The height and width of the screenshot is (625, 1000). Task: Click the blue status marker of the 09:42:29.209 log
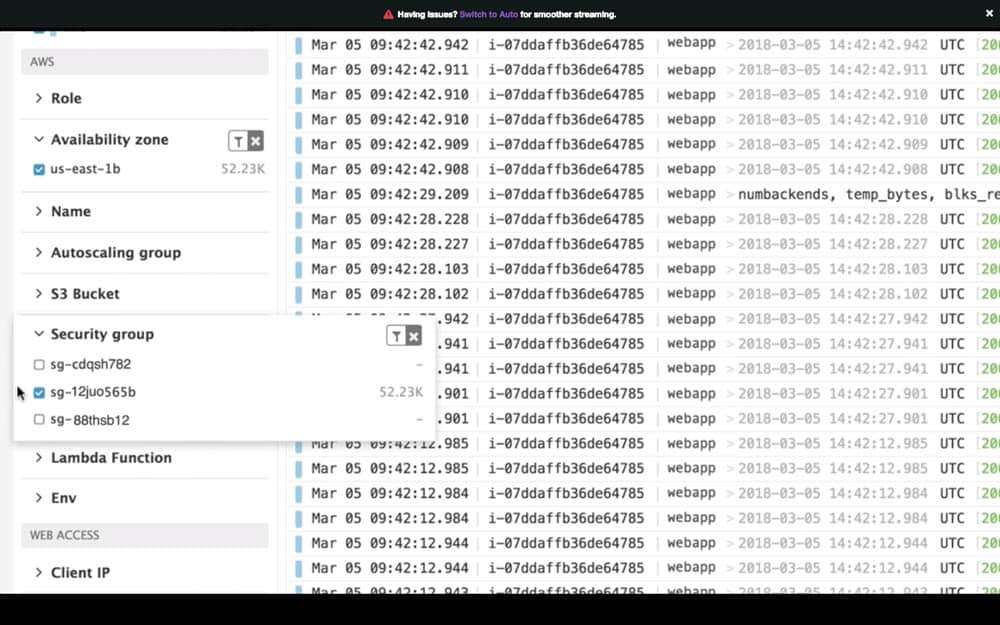298,194
